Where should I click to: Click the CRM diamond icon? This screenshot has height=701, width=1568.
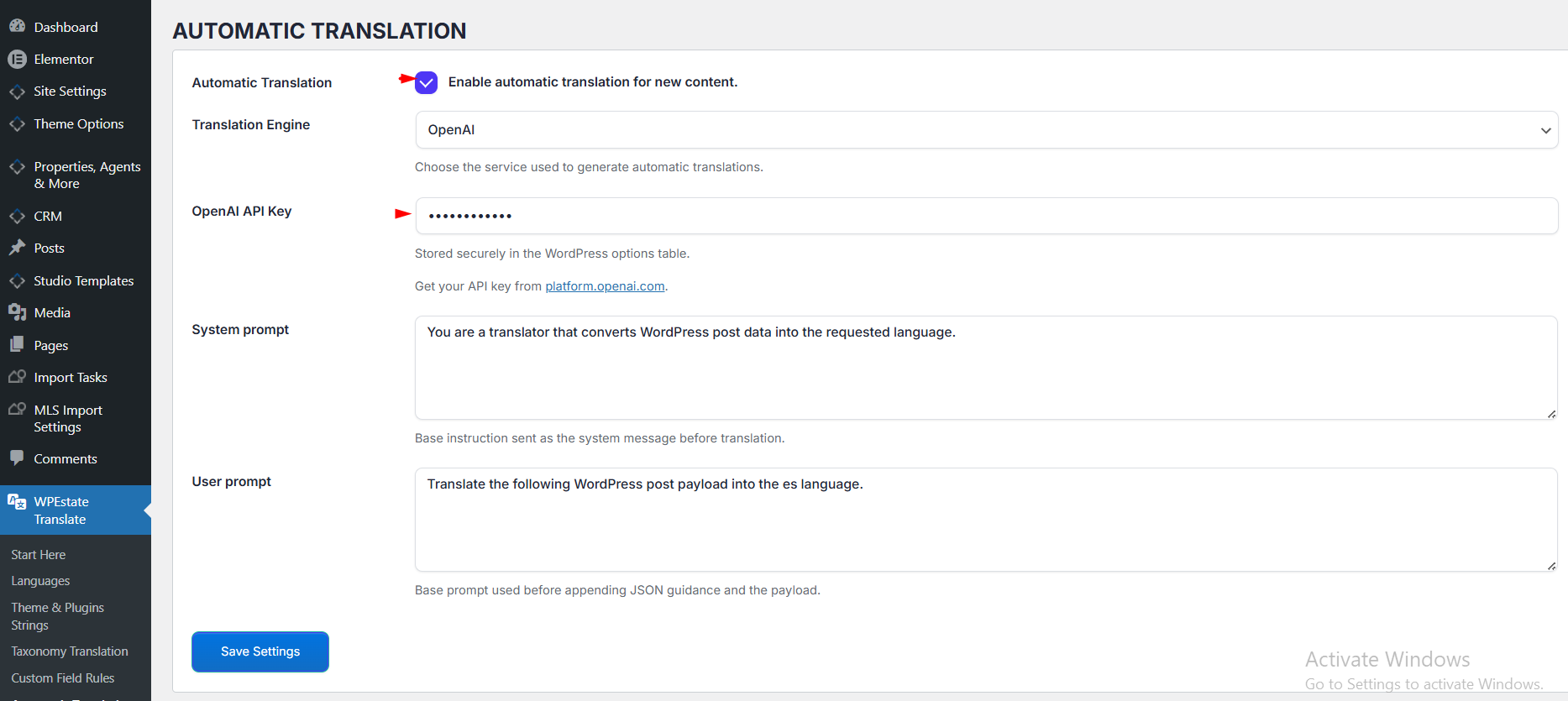pyautogui.click(x=17, y=216)
